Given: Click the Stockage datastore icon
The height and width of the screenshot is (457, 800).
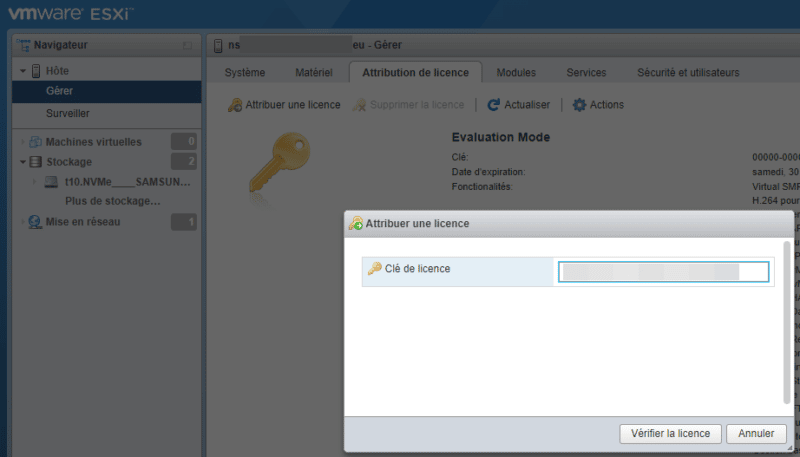Looking at the screenshot, I should click(36, 162).
